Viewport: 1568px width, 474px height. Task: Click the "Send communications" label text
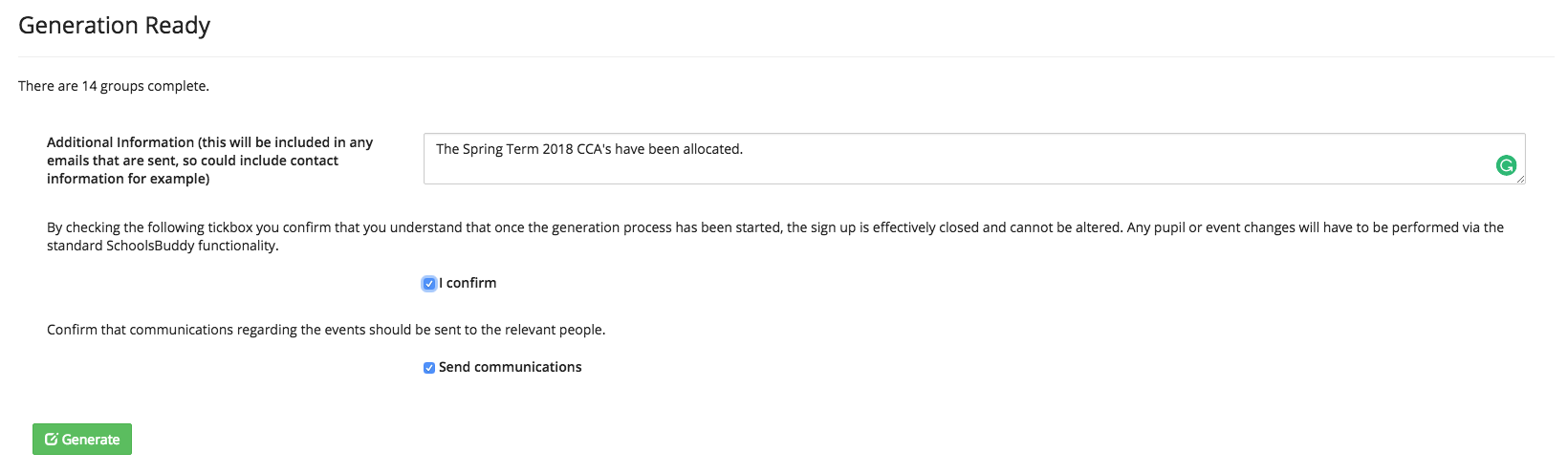point(510,368)
